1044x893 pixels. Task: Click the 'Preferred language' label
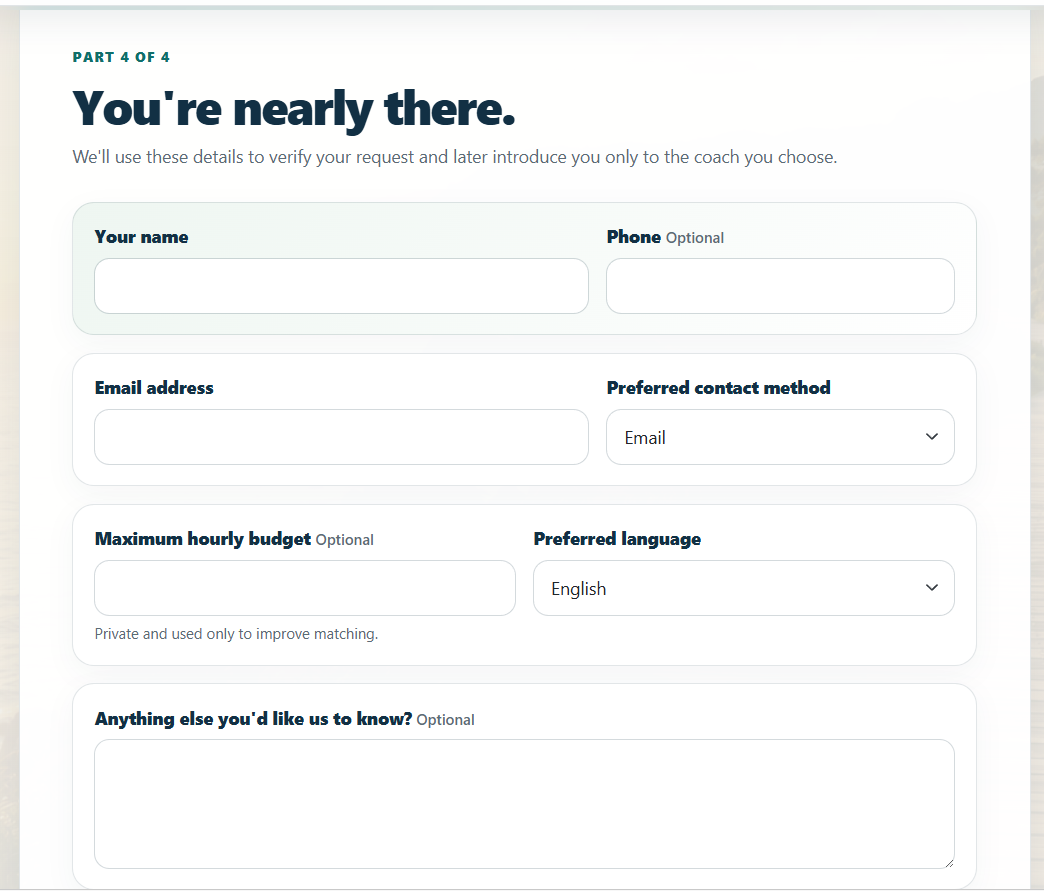click(x=617, y=539)
